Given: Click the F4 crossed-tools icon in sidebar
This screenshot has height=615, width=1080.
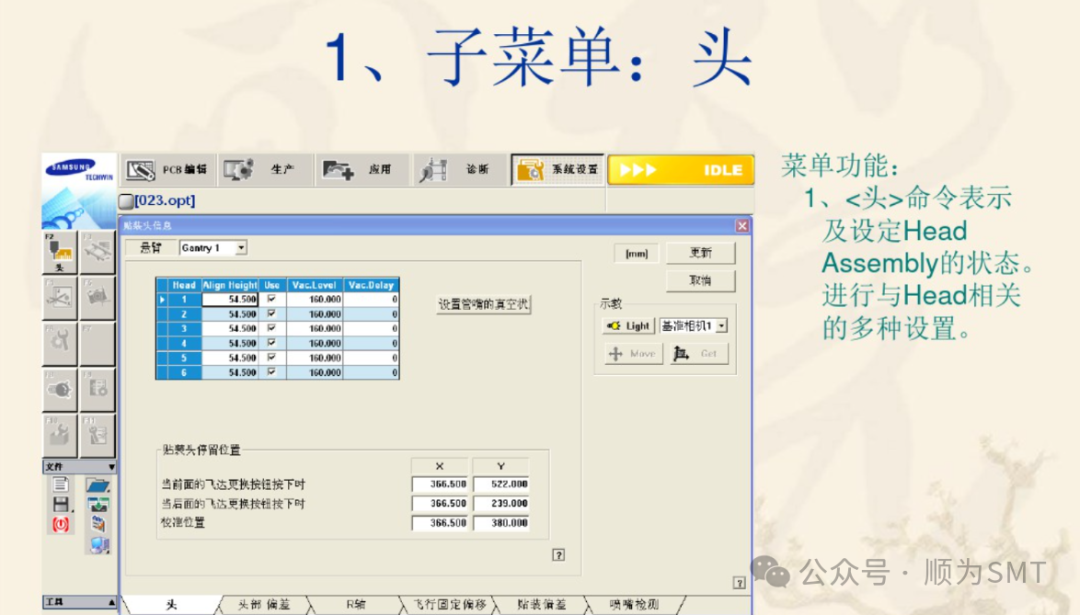Looking at the screenshot, I should tap(60, 298).
